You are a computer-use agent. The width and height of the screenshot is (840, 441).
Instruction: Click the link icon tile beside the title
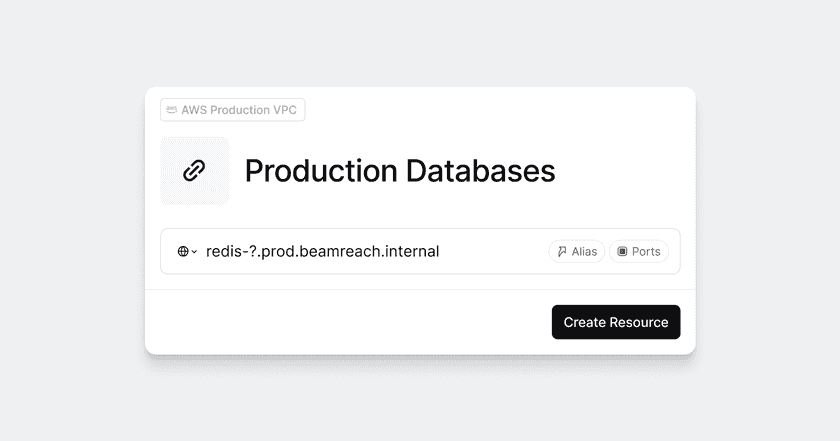click(x=194, y=171)
